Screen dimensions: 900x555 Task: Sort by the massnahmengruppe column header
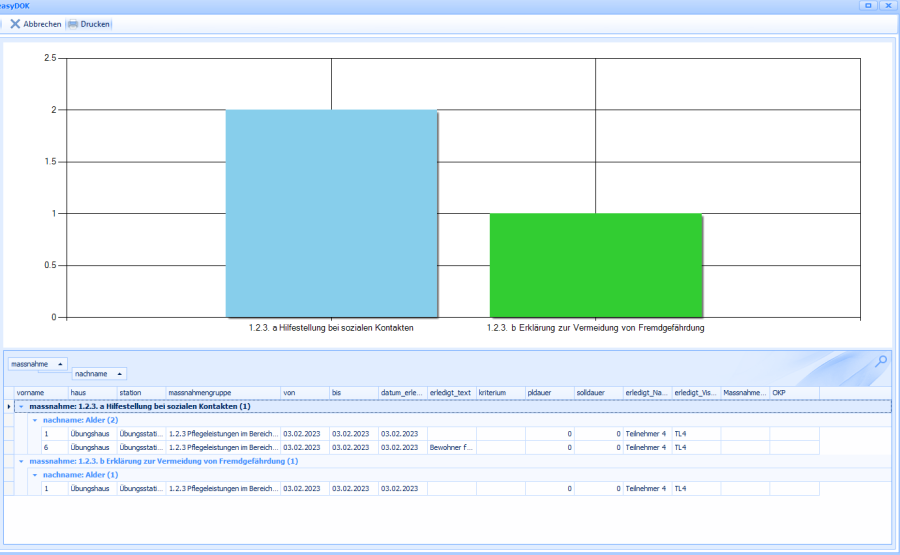[x=220, y=393]
